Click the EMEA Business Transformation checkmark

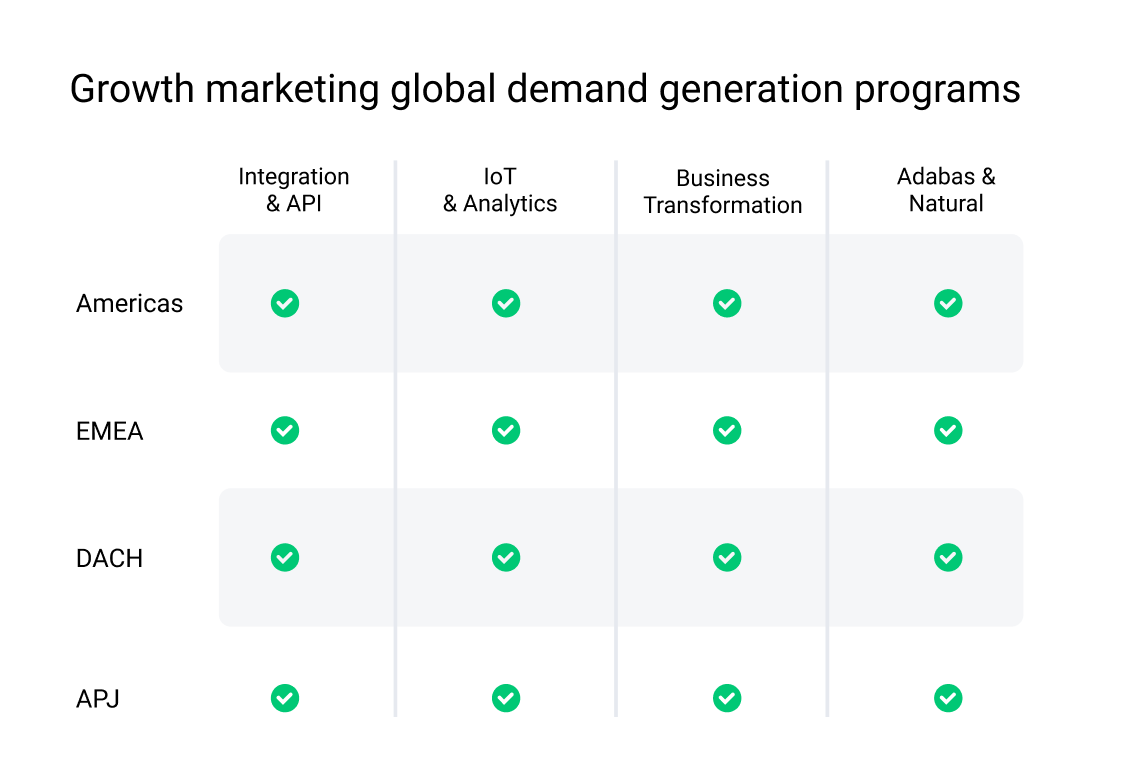pyautogui.click(x=727, y=431)
